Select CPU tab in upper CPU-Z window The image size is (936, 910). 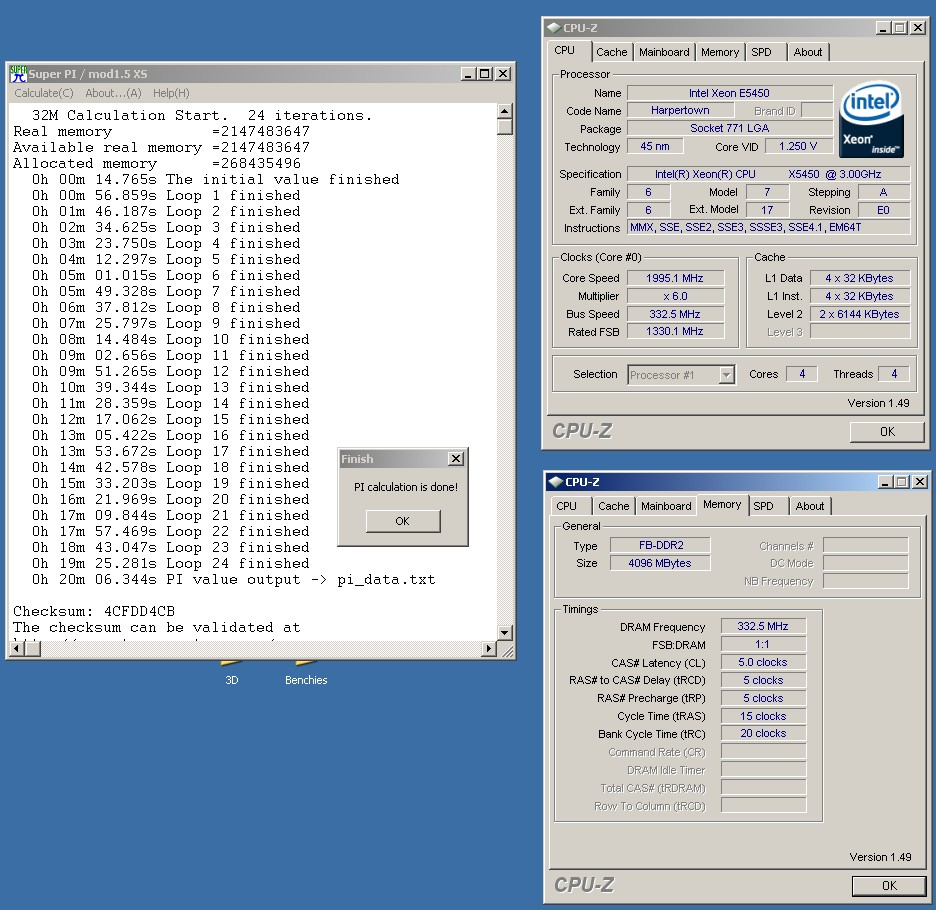(565, 51)
